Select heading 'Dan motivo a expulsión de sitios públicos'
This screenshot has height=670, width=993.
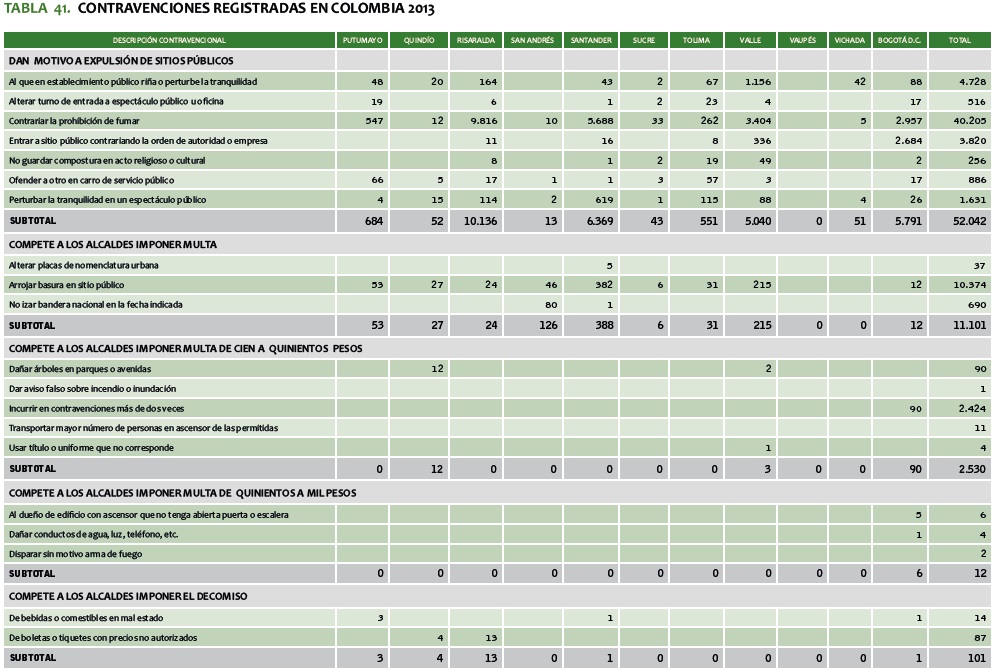pos(121,60)
